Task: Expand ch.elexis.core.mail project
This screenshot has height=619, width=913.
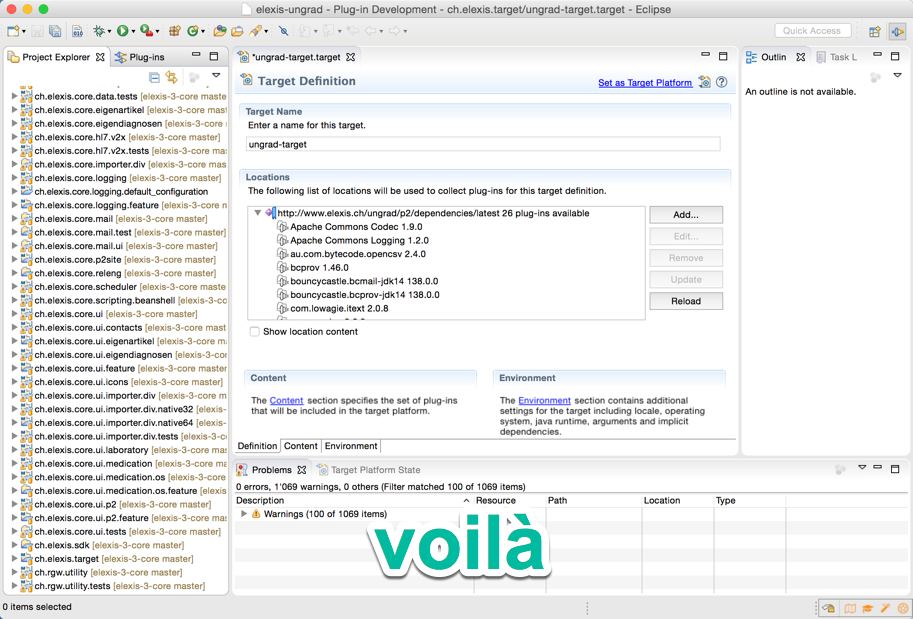Action: point(15,218)
